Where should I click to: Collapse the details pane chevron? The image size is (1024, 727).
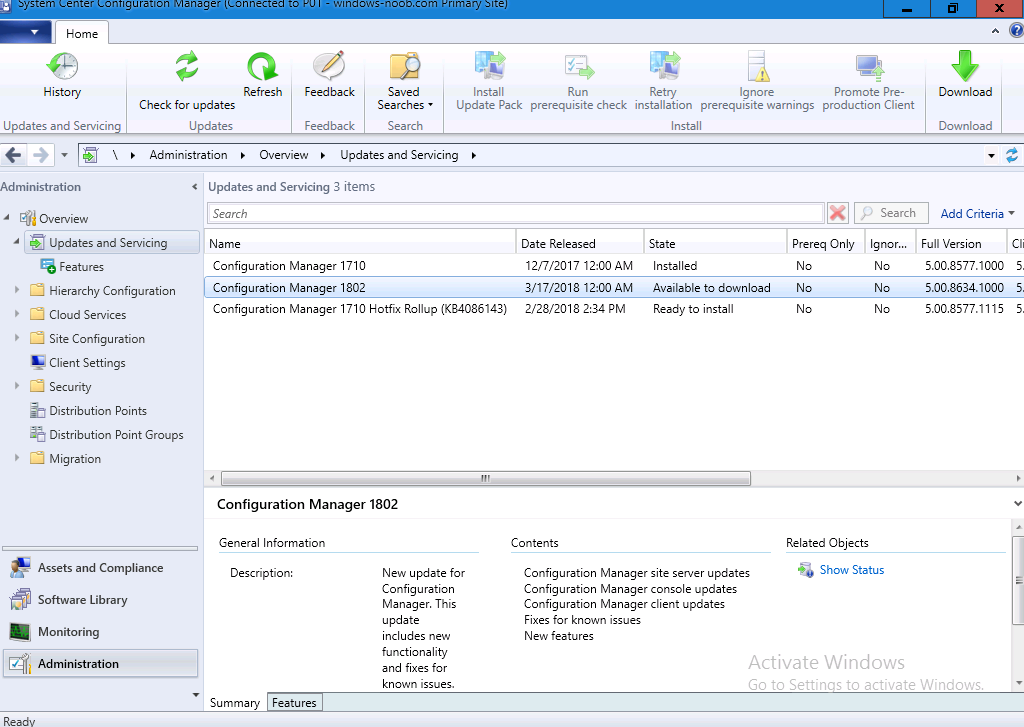click(1017, 504)
